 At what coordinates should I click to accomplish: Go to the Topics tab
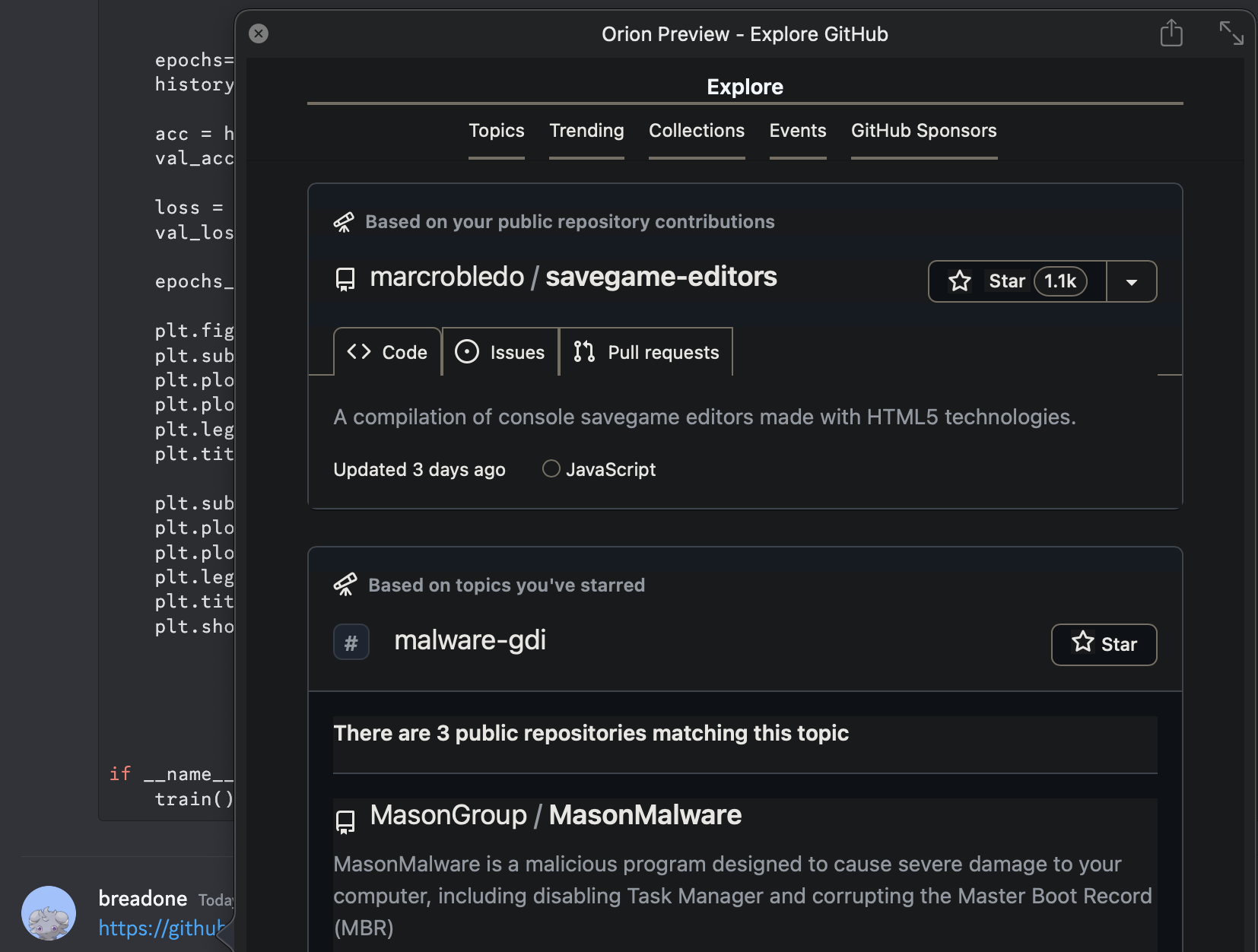496,131
